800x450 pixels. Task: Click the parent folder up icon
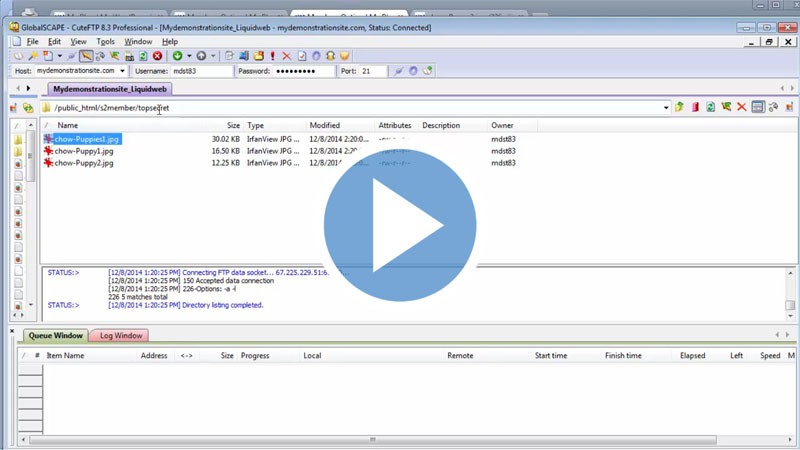[x=679, y=107]
